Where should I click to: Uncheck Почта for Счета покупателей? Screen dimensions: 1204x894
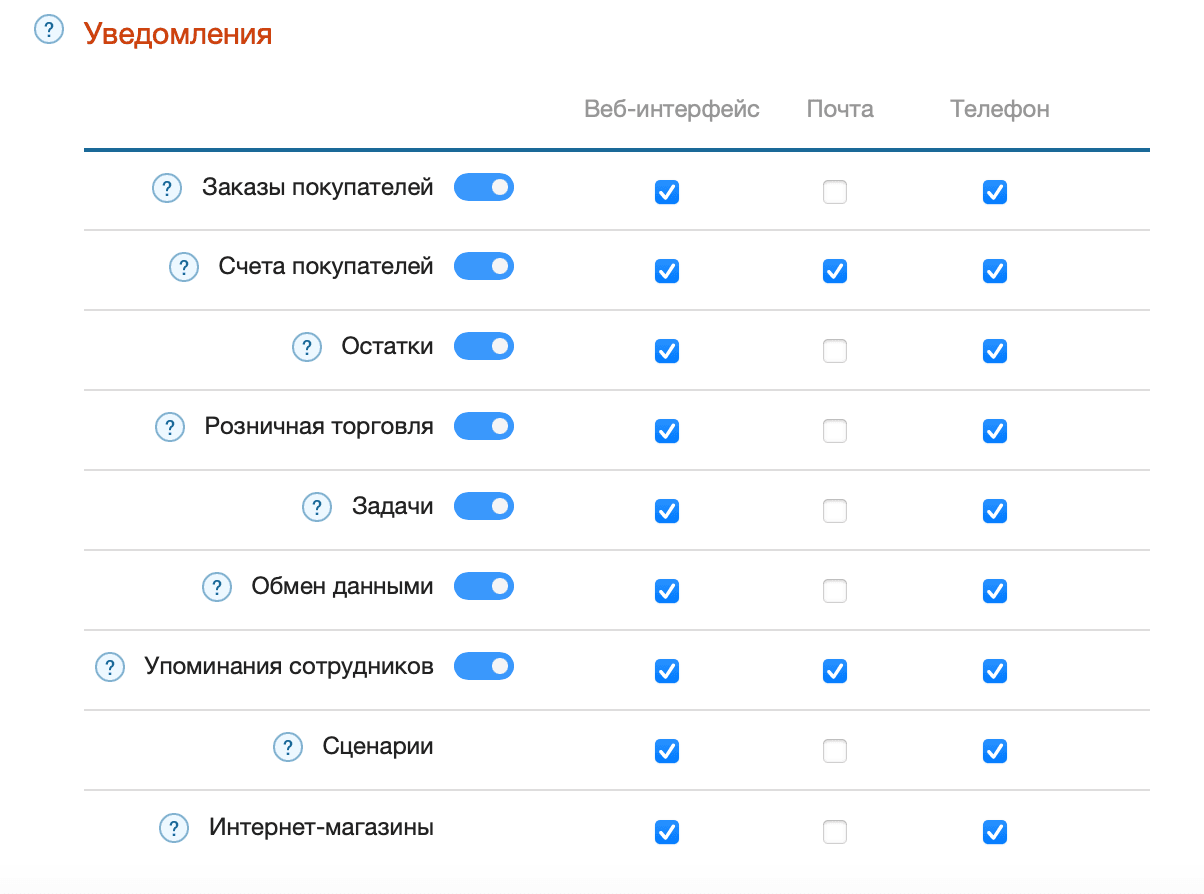(x=835, y=271)
